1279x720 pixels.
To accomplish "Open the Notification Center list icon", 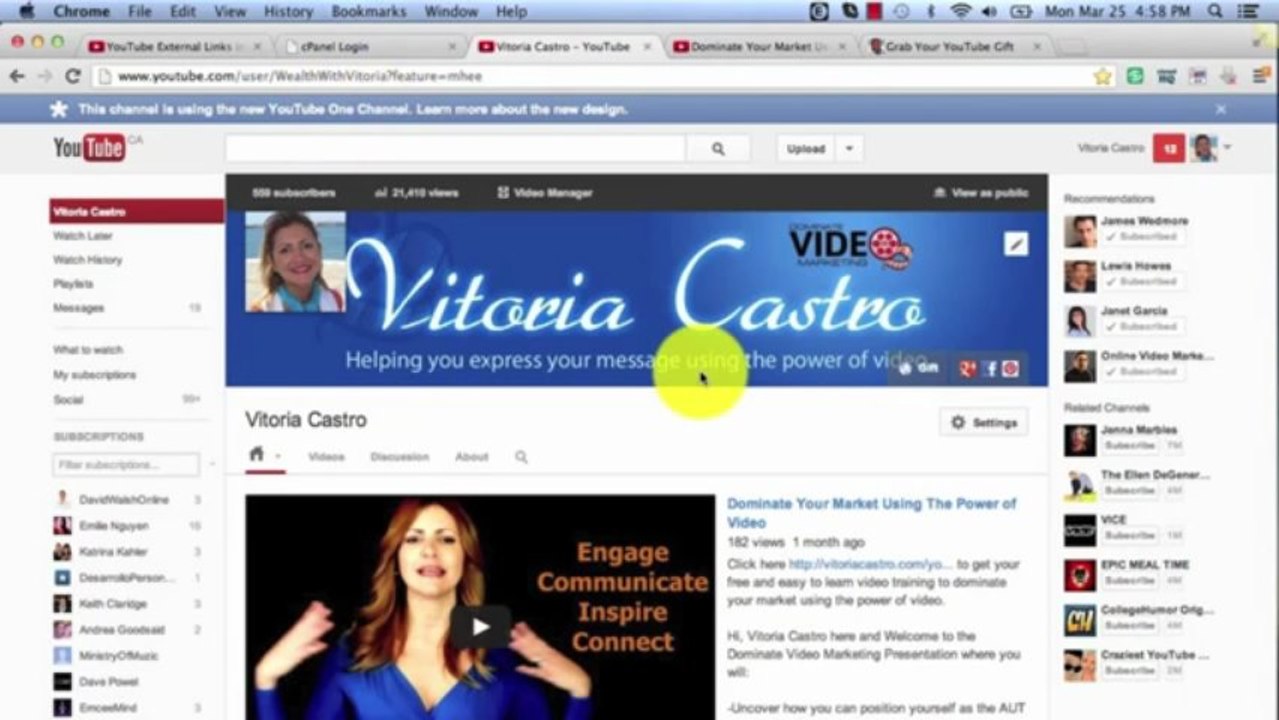I will [x=1247, y=12].
